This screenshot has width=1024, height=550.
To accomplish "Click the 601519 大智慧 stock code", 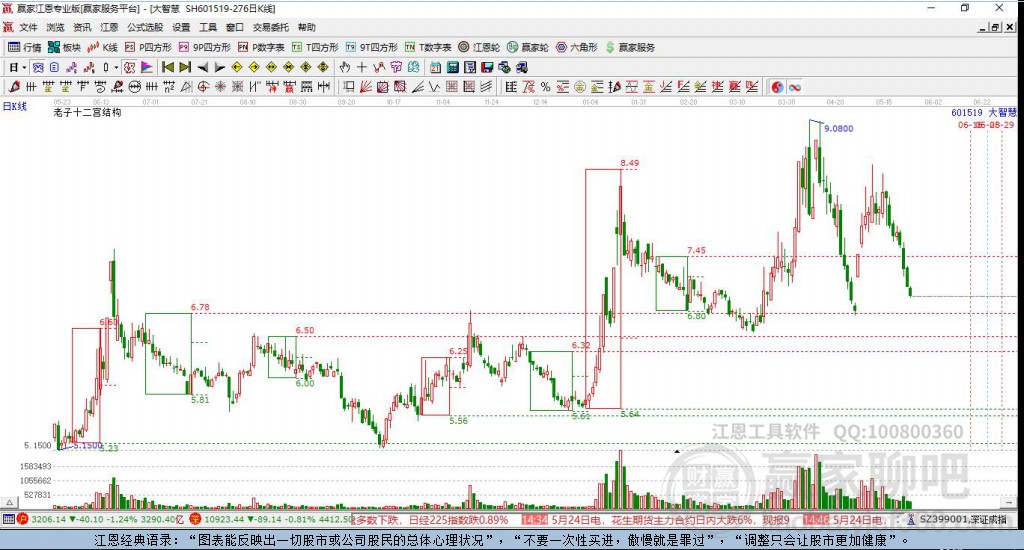I will click(x=984, y=112).
